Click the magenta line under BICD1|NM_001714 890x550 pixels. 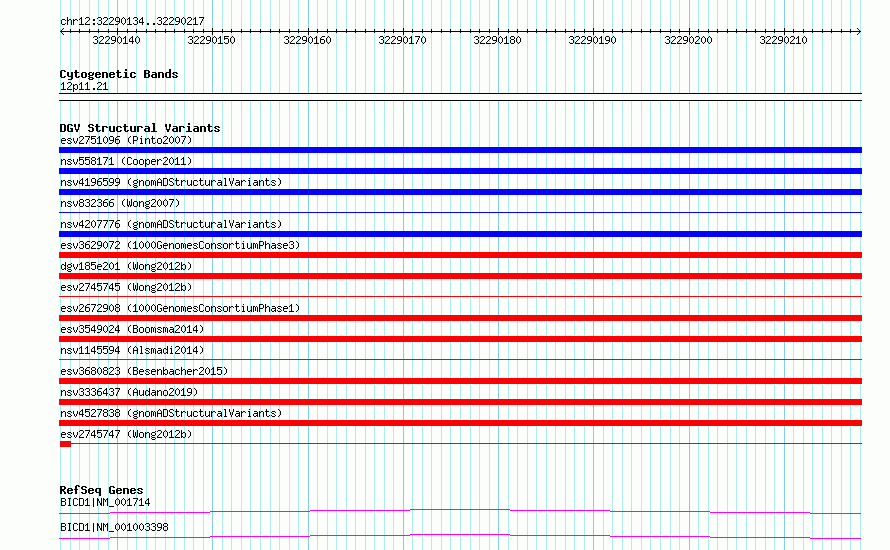(x=460, y=511)
